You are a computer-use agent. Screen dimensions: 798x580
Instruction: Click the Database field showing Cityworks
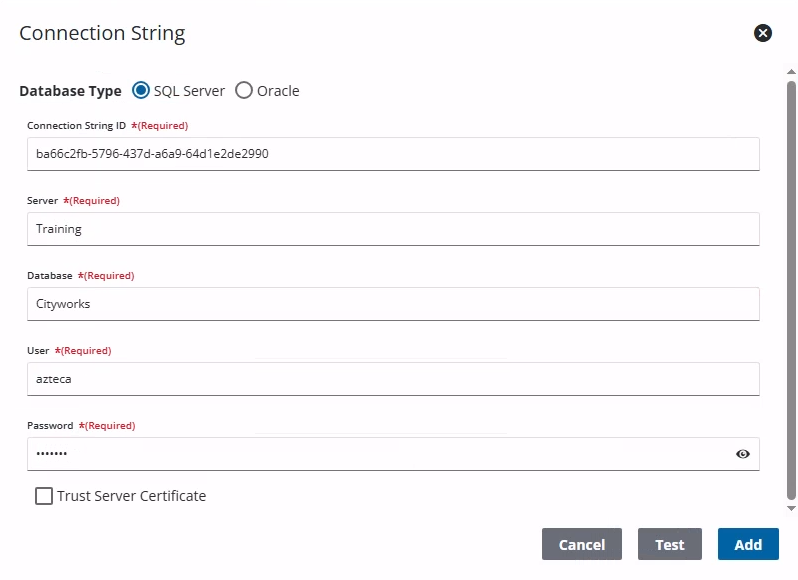[x=392, y=304]
